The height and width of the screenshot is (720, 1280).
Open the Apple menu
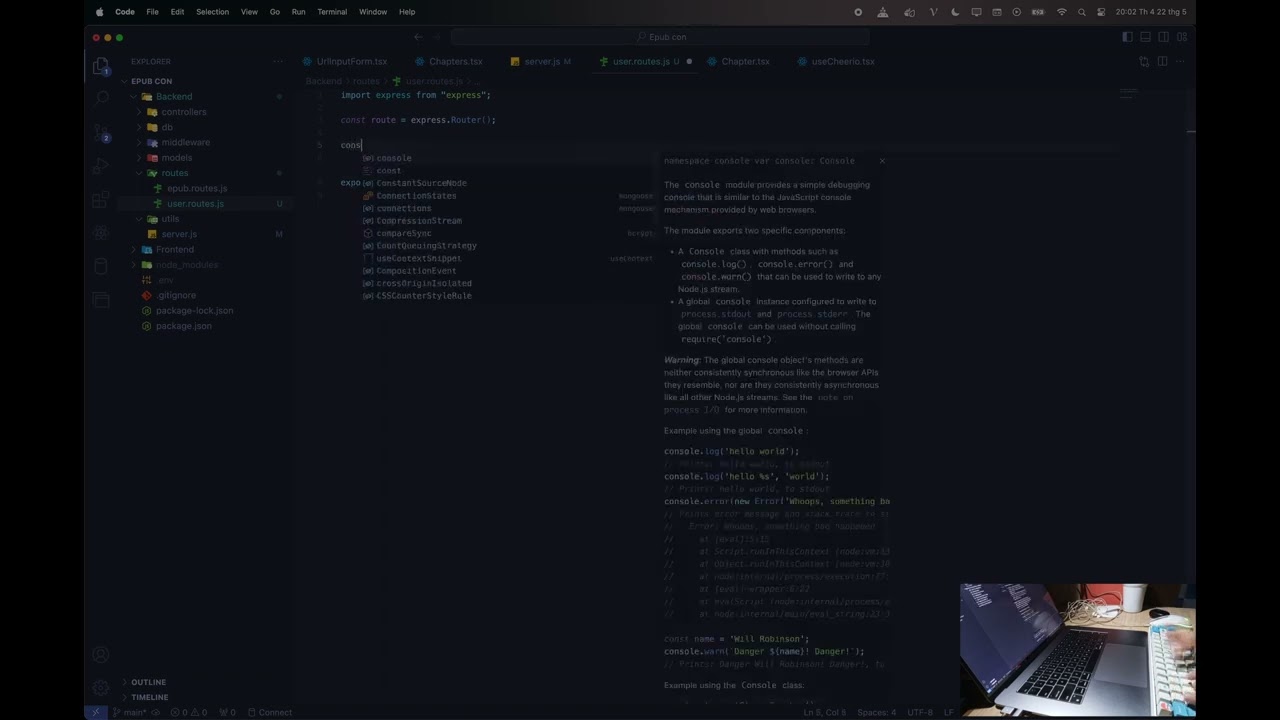[x=99, y=12]
